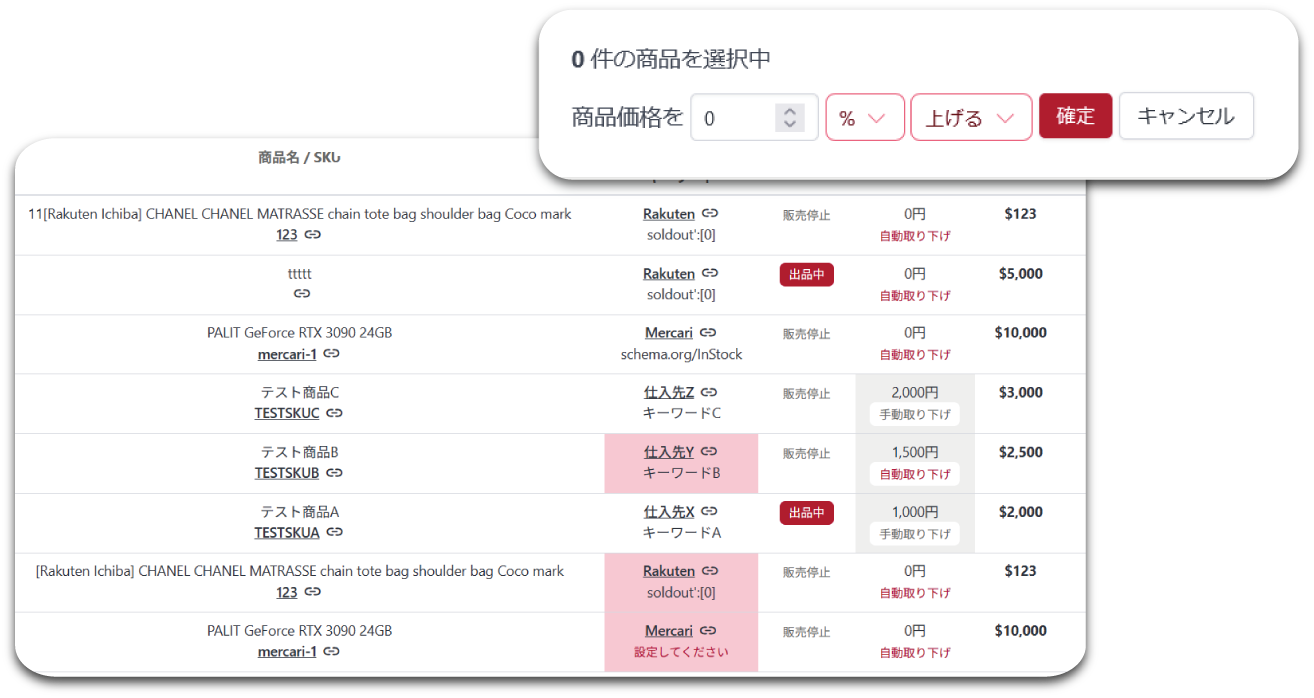The width and height of the screenshot is (1314, 698).
Task: Open the % unit dropdown
Action: (864, 118)
